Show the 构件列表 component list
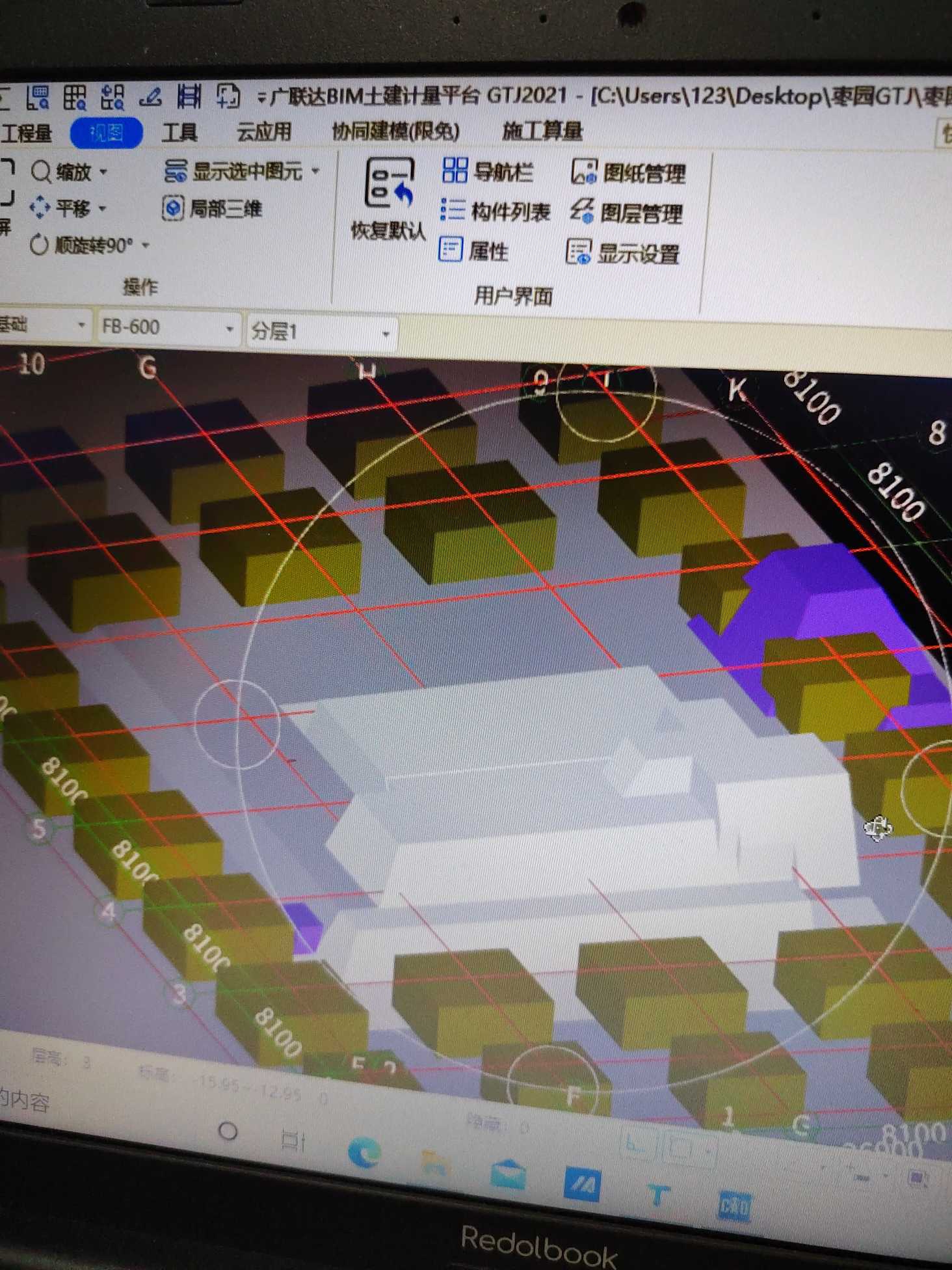This screenshot has width=952, height=1270. click(x=496, y=211)
